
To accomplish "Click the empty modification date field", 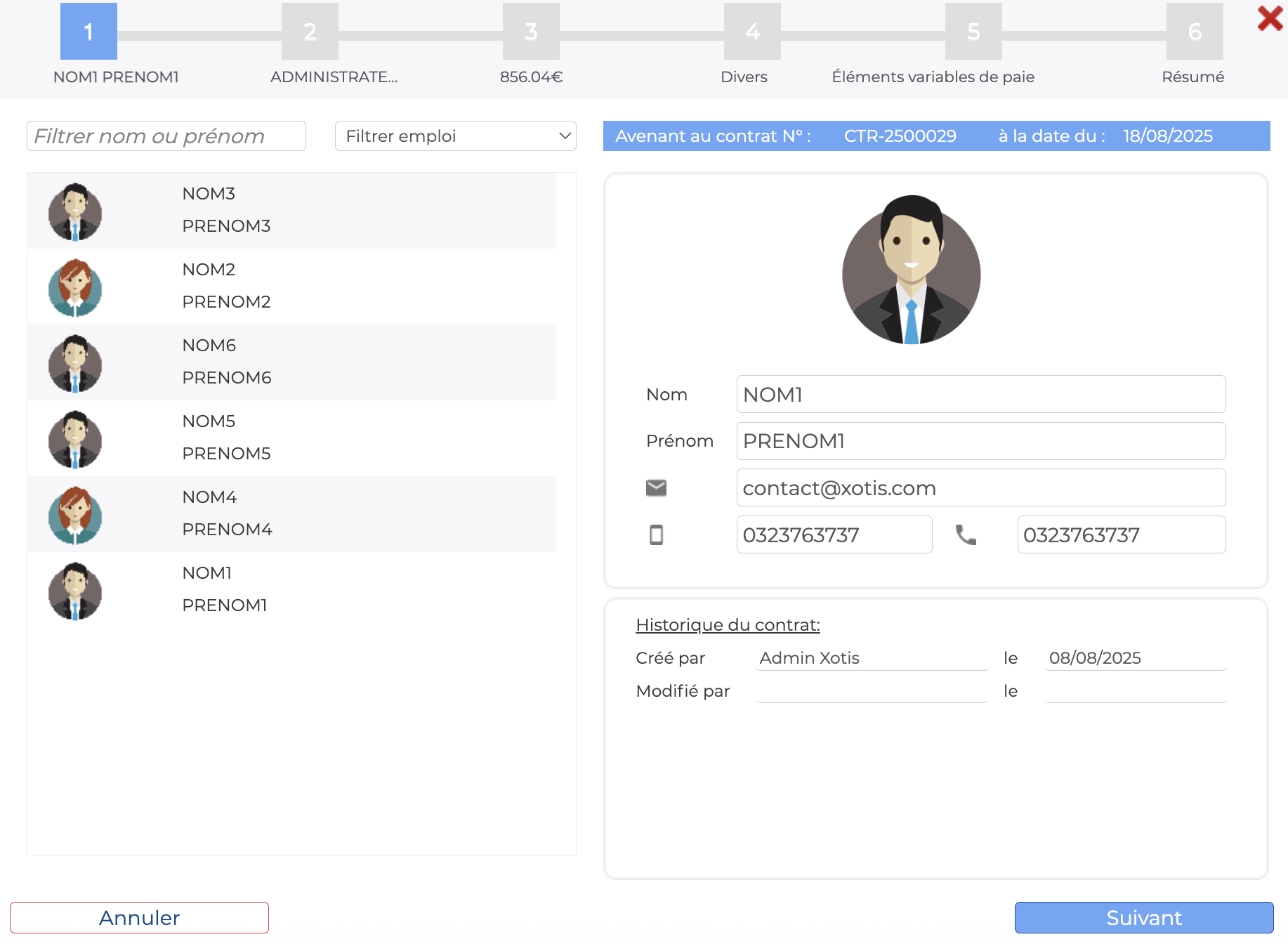I will click(x=1136, y=691).
